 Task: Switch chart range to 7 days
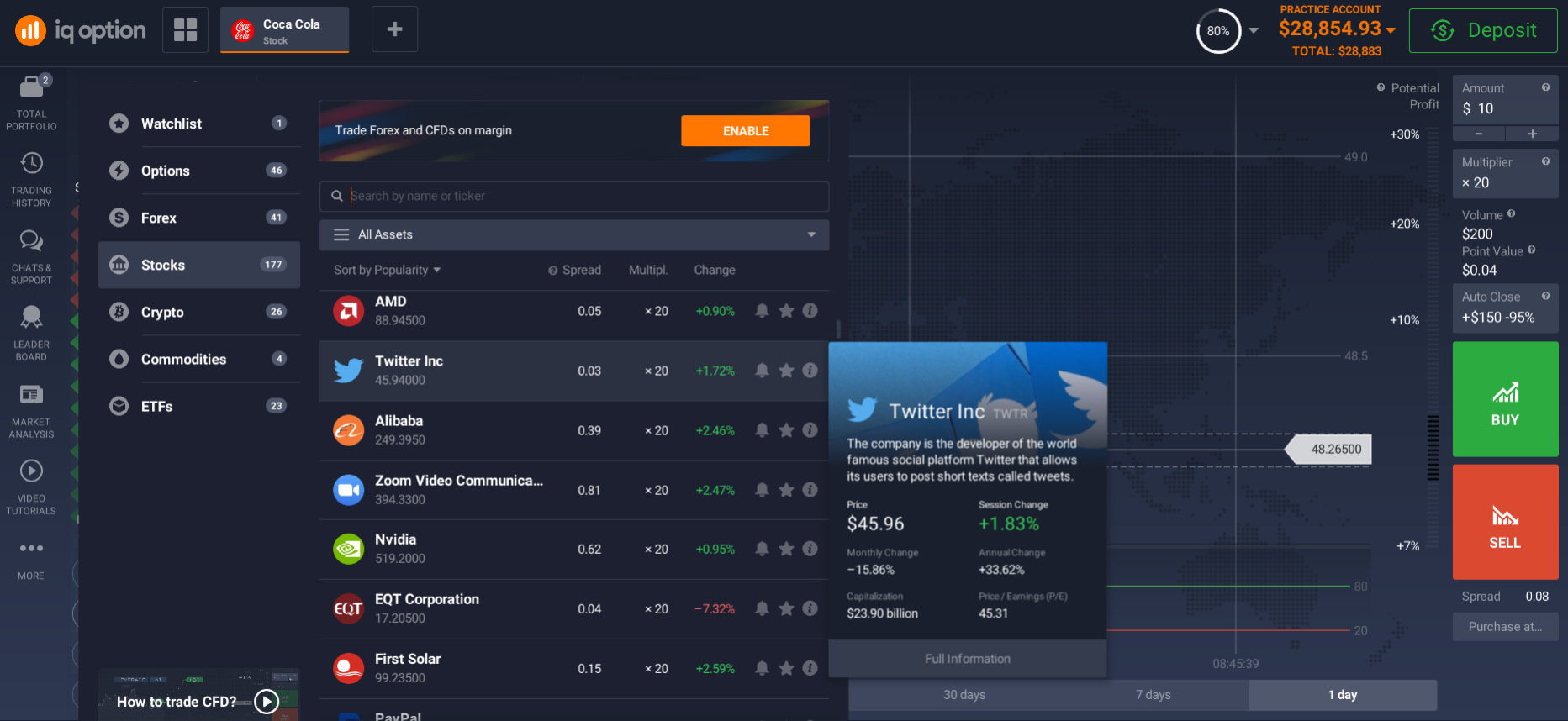[x=1153, y=695]
